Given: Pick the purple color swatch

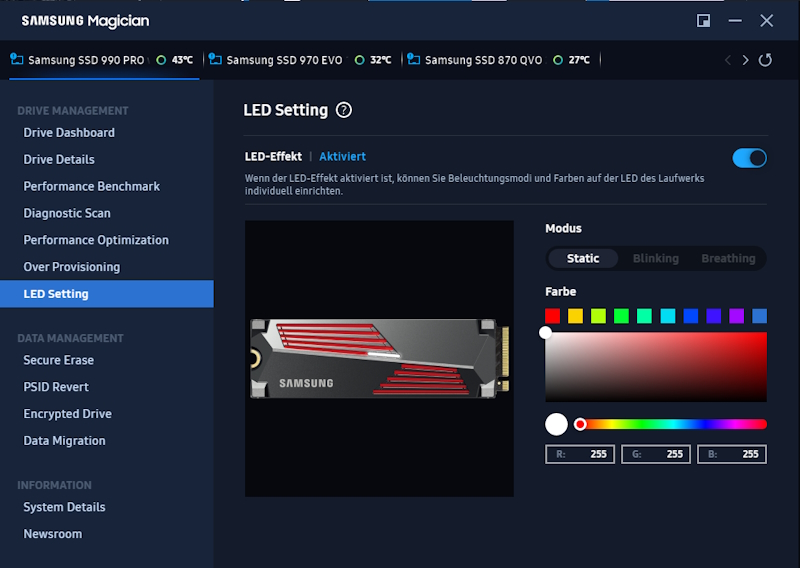Looking at the screenshot, I should [x=737, y=316].
